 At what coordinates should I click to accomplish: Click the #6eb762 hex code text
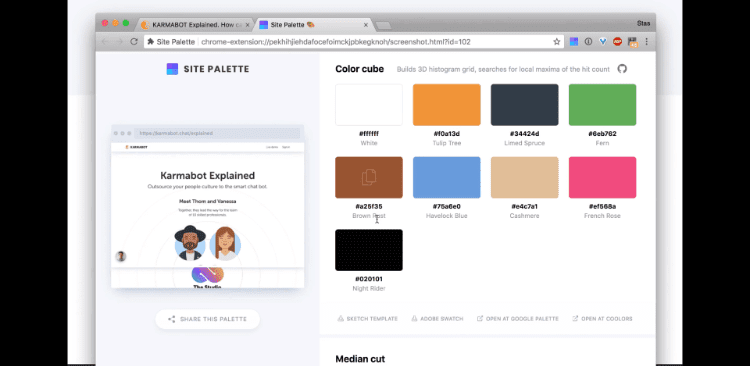603,134
